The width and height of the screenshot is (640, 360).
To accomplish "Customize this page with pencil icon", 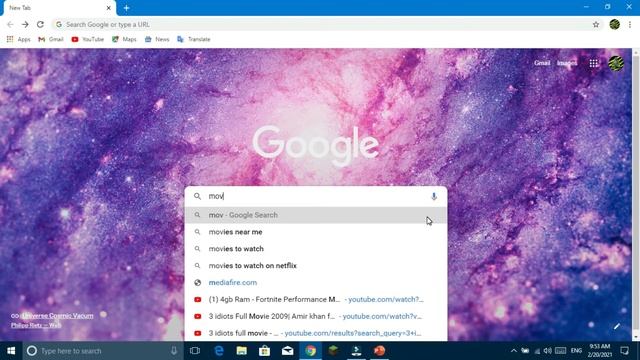I will point(616,326).
